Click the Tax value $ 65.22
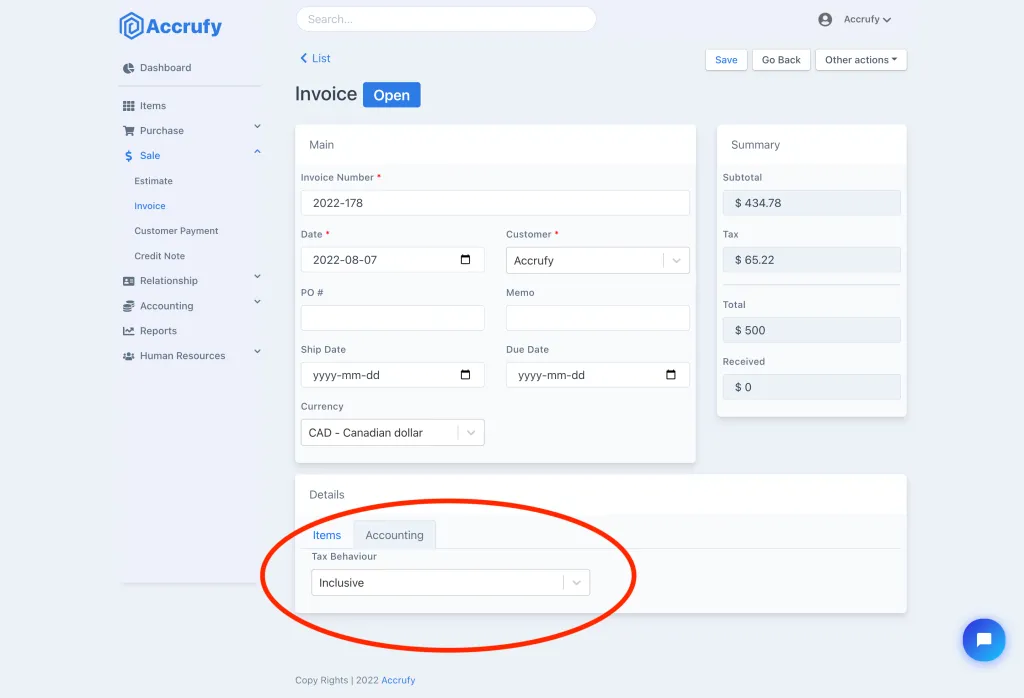 (x=812, y=260)
